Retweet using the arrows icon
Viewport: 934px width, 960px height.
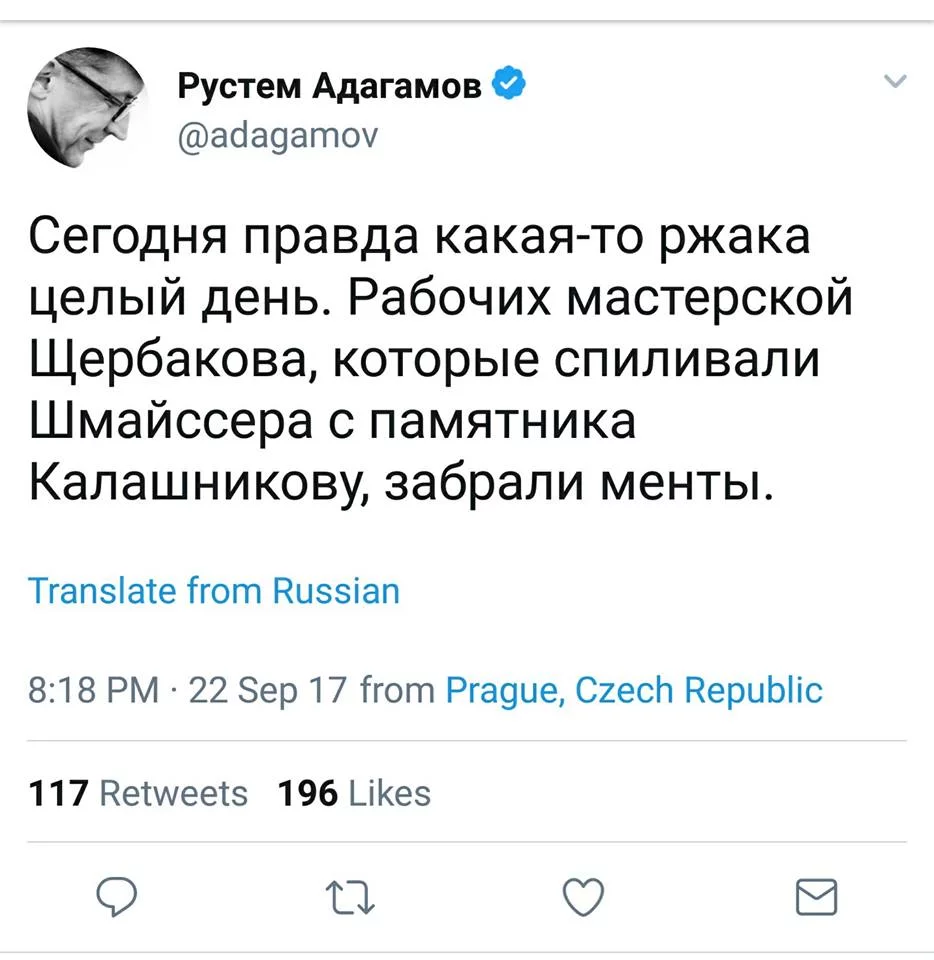point(349,897)
